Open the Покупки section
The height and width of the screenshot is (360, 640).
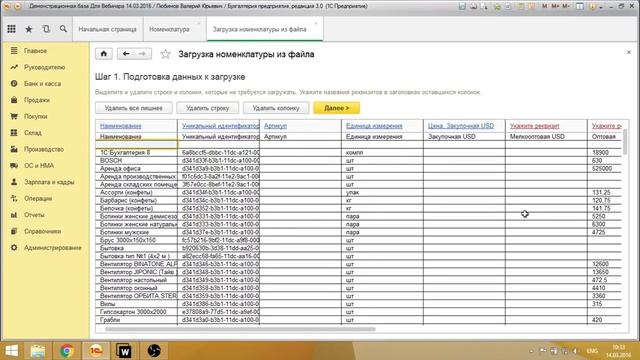[36, 116]
